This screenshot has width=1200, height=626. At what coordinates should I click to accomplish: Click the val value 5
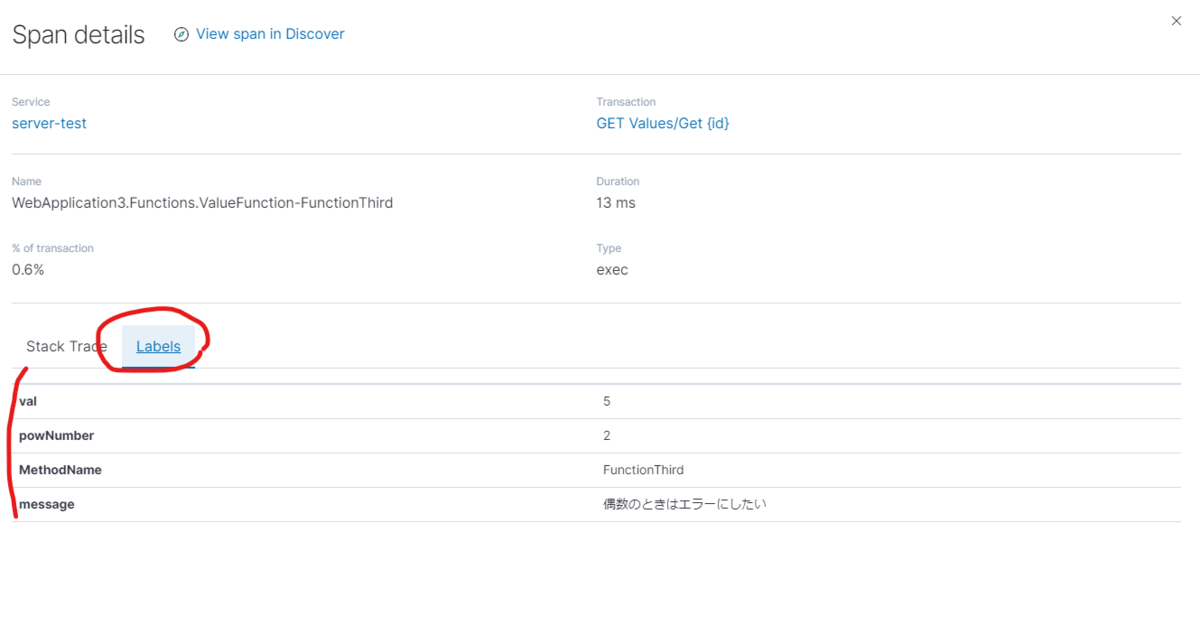point(607,401)
